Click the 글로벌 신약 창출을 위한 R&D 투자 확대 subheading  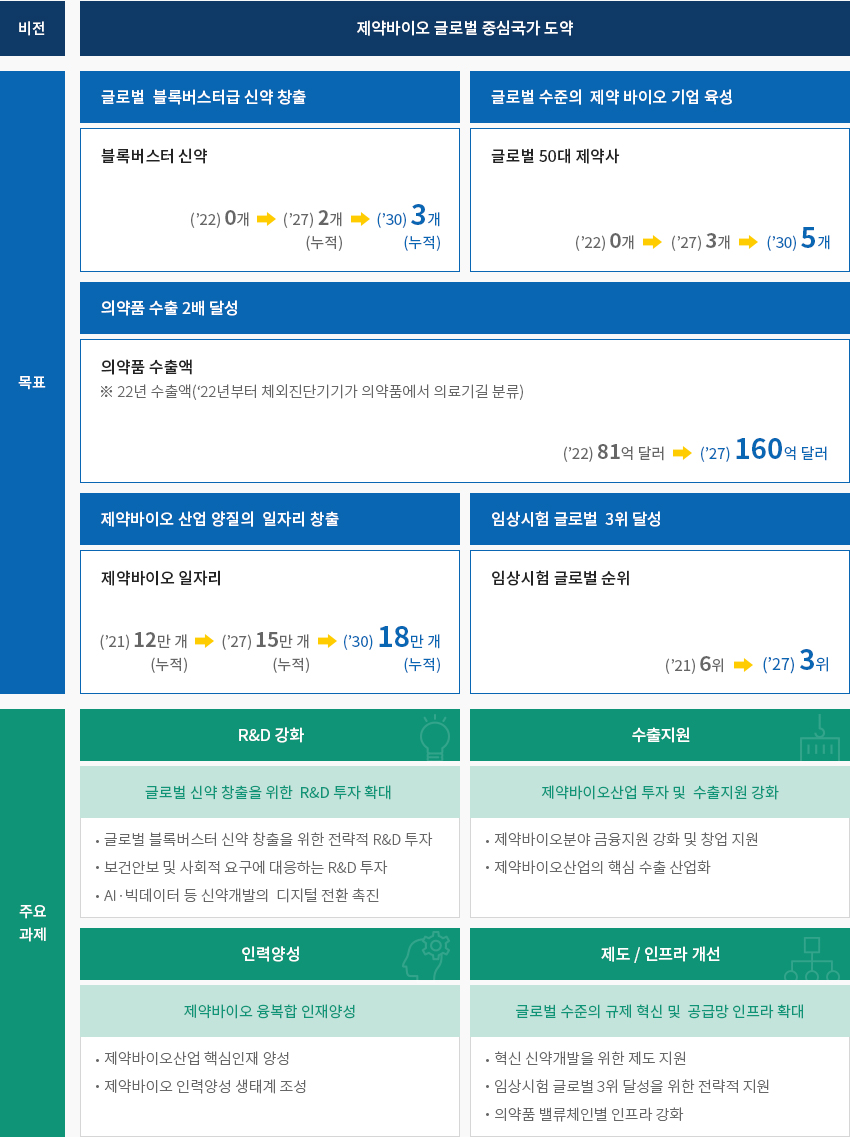[x=270, y=792]
